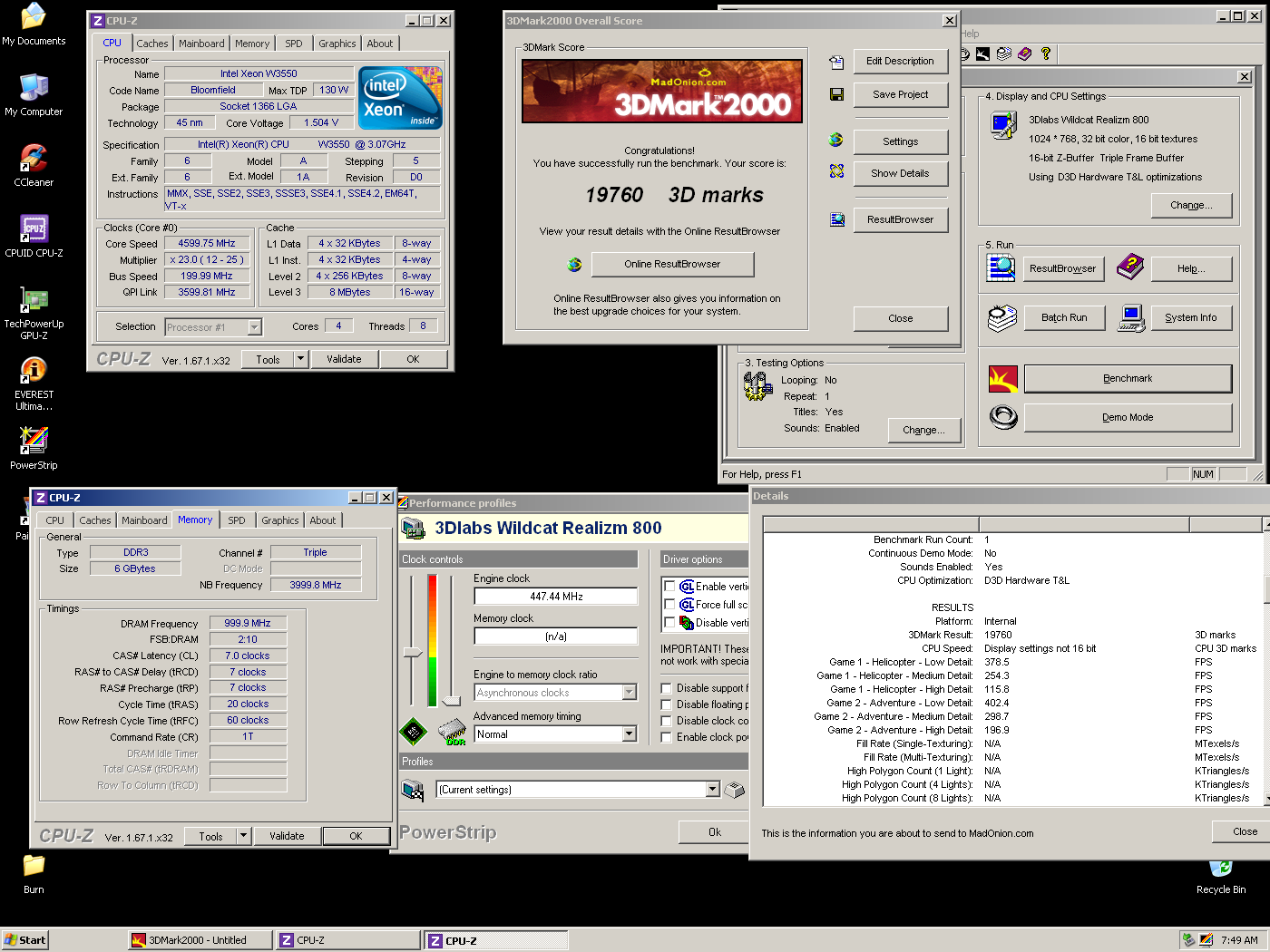The image size is (1270, 952).
Task: Check 'Disable floating p...' option
Action: click(x=666, y=704)
